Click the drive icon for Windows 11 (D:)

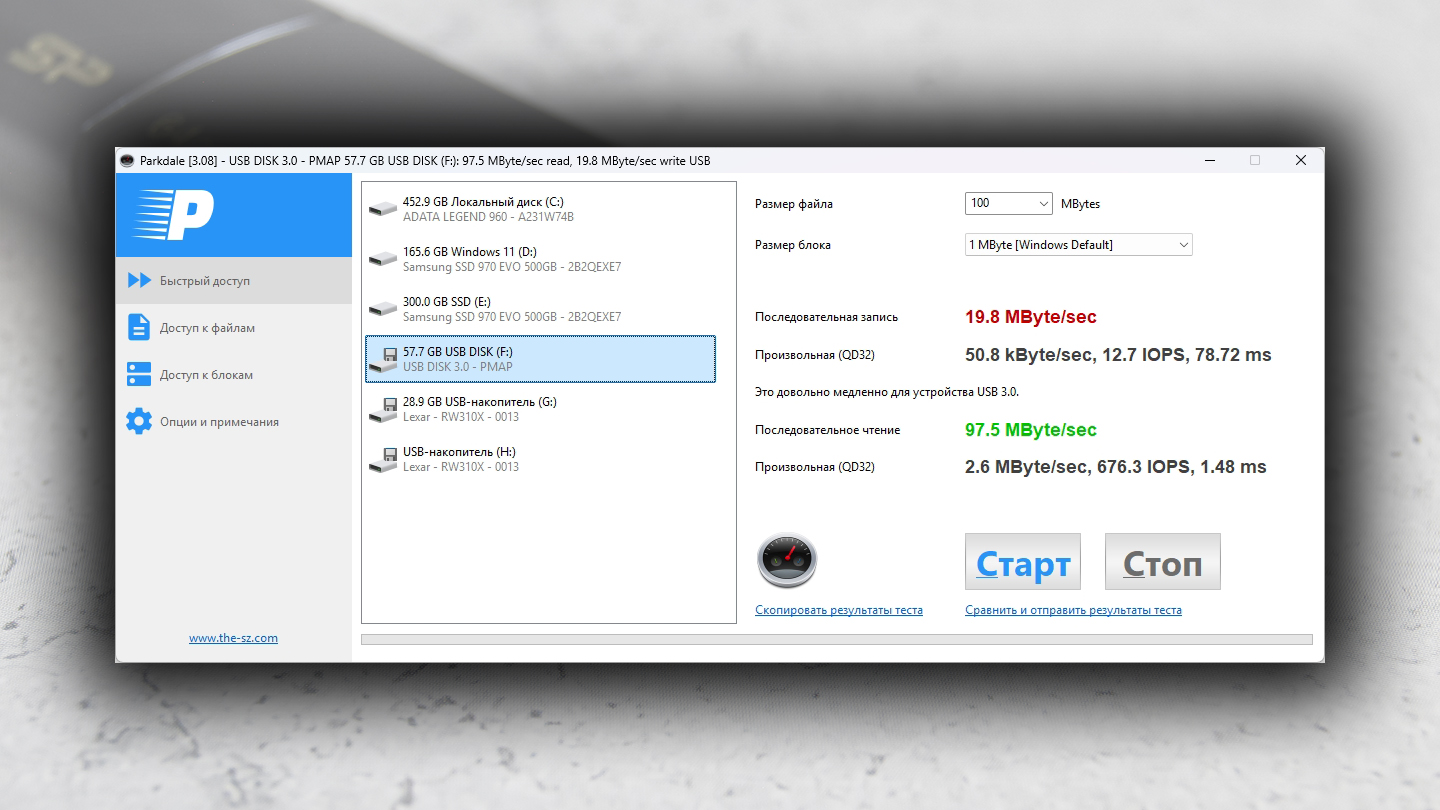pos(382,259)
